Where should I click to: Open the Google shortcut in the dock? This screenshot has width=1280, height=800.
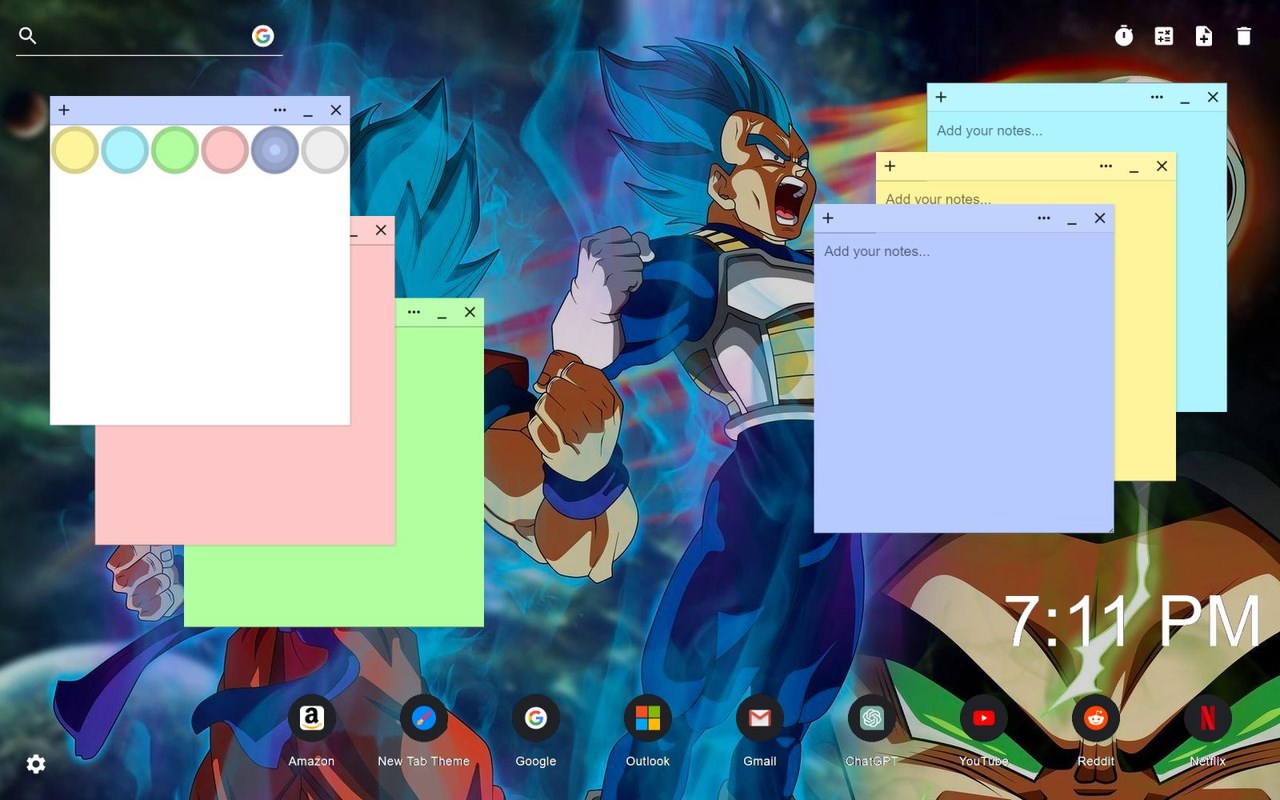click(536, 718)
